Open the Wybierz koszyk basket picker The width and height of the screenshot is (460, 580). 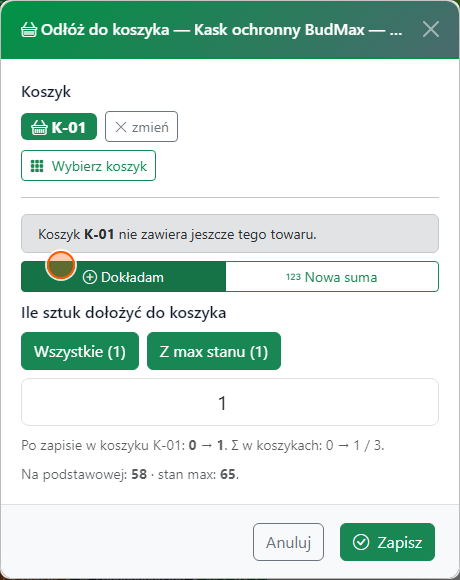(x=88, y=165)
